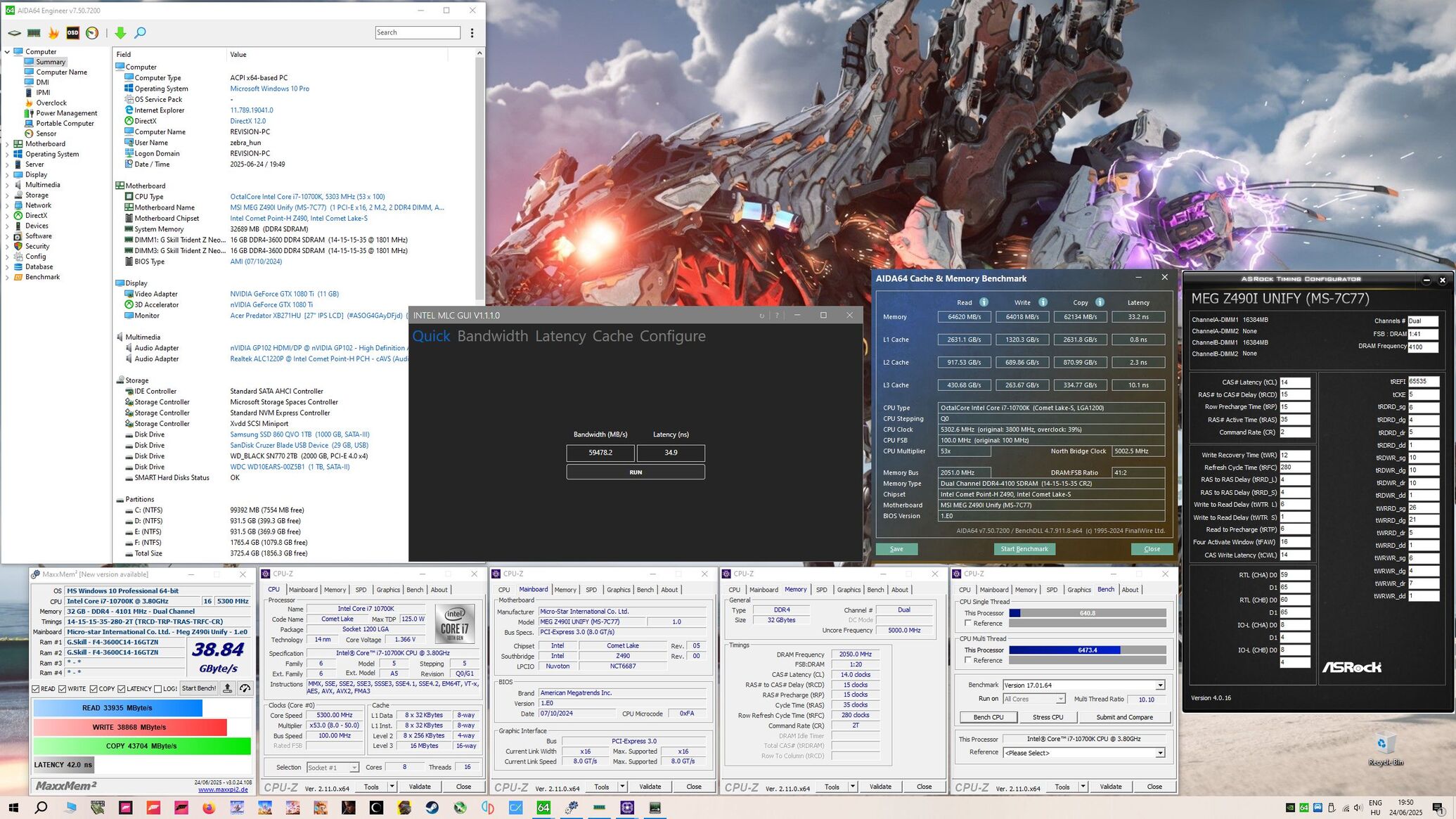Click Start Benchmark in AIDA64 benchmark window
This screenshot has width=1456, height=819.
coord(1024,549)
